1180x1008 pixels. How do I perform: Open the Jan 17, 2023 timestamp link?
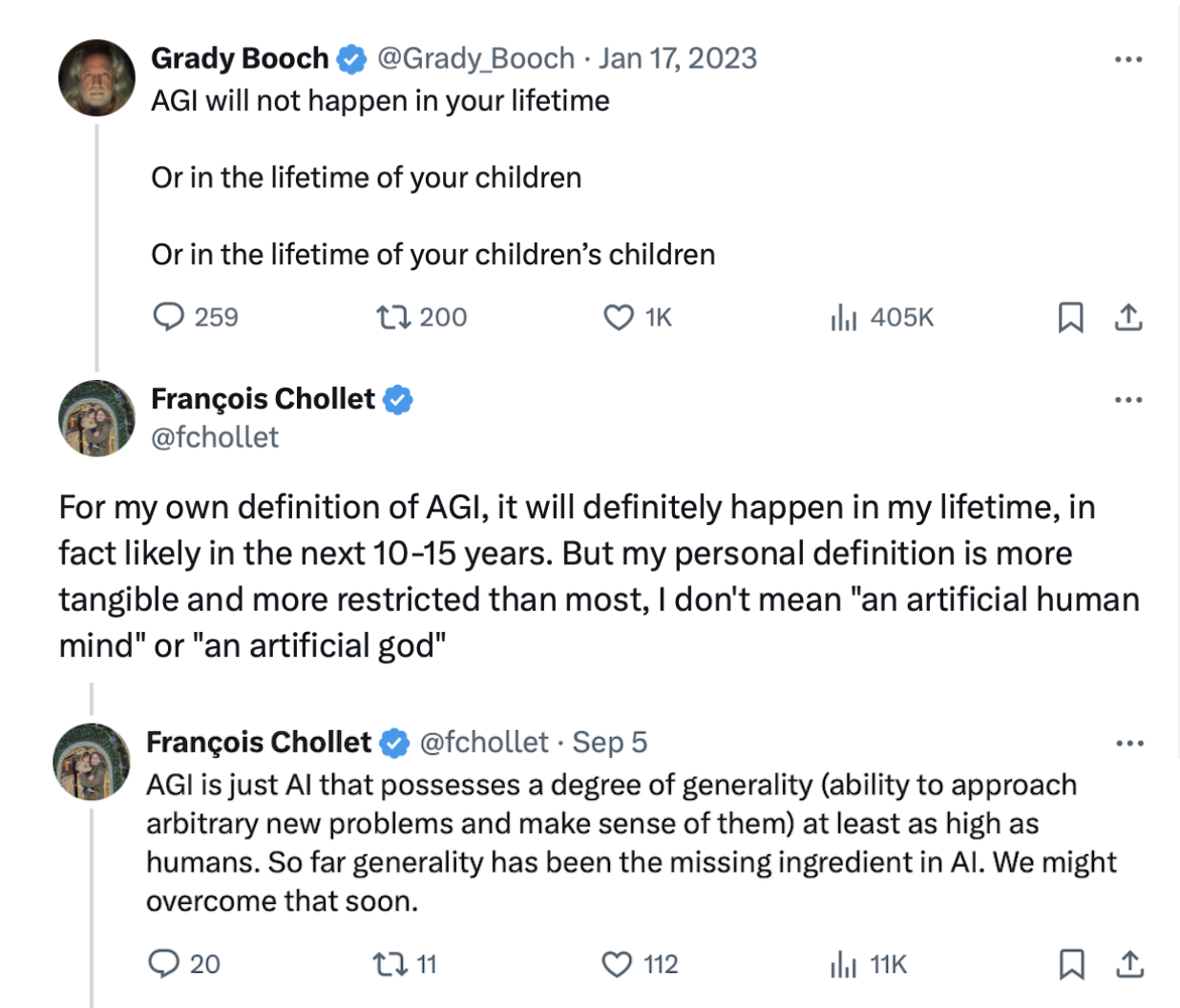coord(678,58)
